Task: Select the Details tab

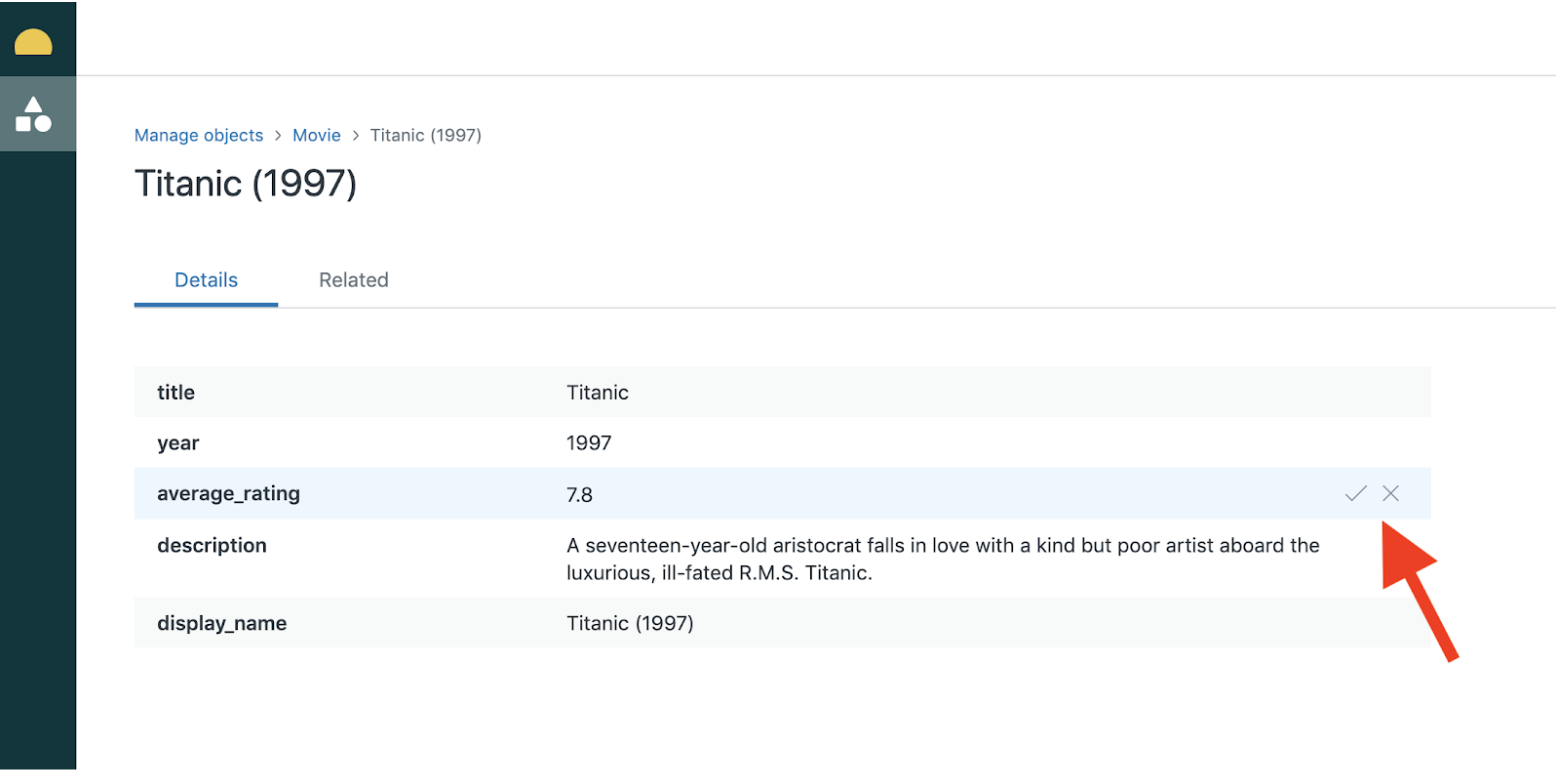Action: tap(206, 280)
